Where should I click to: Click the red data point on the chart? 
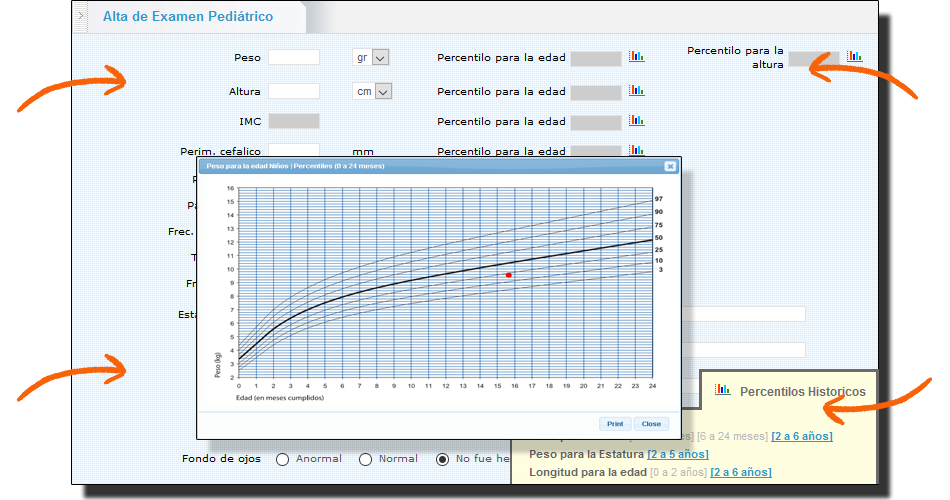[509, 275]
